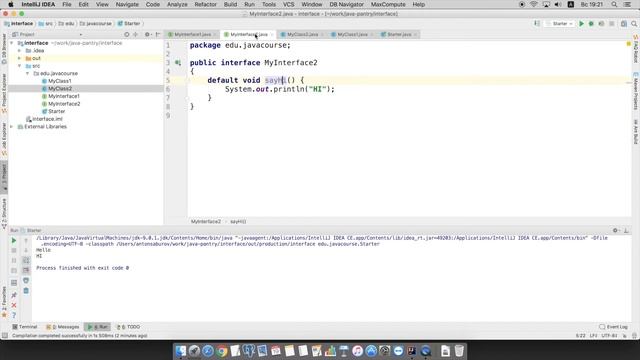The height and width of the screenshot is (360, 640).
Task: Expand the out folder
Action: pos(19,58)
